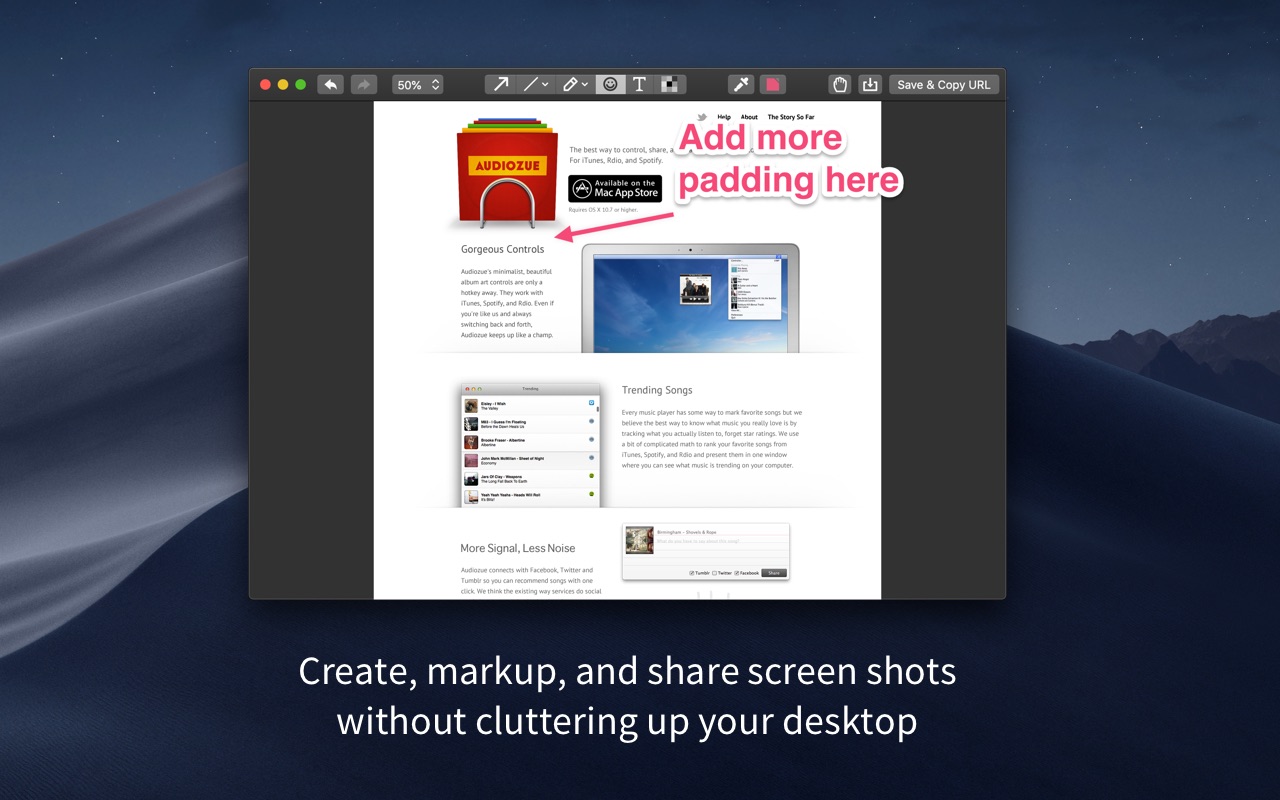Image resolution: width=1280 pixels, height=800 pixels.
Task: Toggle the Tumblr checkbox in share dialog
Action: [692, 573]
